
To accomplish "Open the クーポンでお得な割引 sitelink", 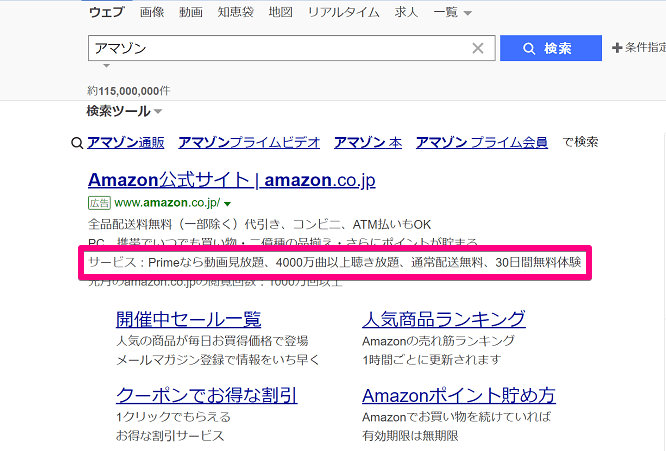I will (x=206, y=395).
